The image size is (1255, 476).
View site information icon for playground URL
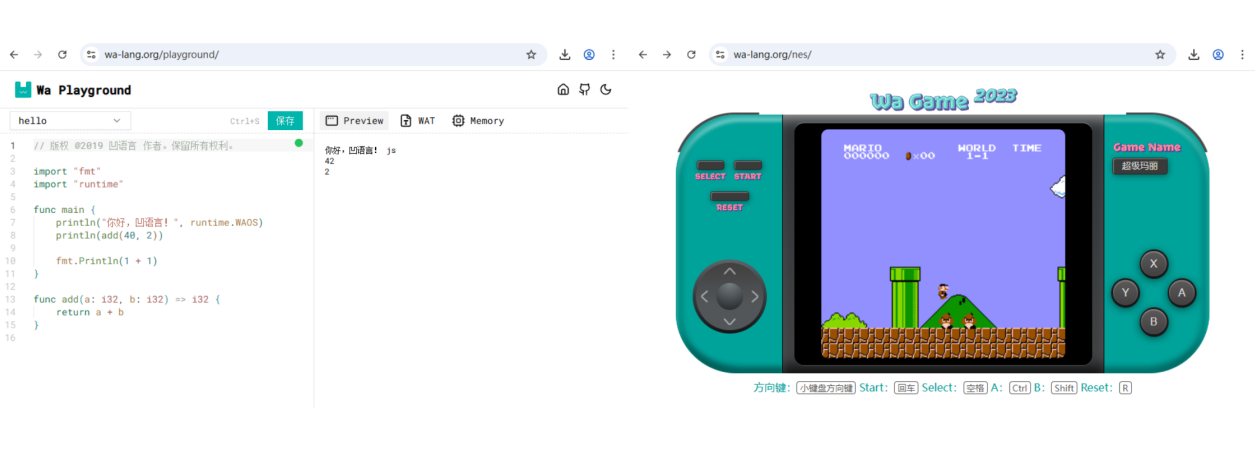[91, 55]
